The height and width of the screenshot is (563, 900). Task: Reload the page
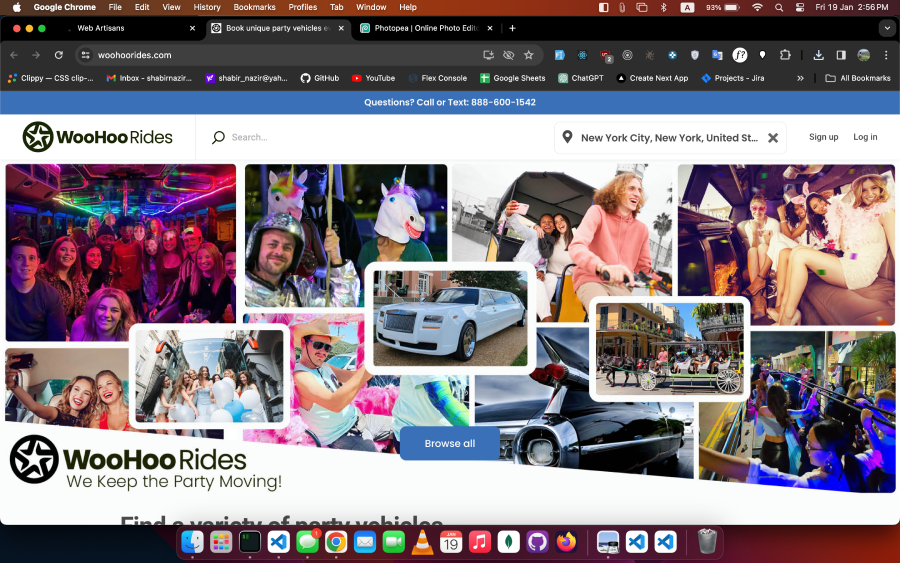59,55
